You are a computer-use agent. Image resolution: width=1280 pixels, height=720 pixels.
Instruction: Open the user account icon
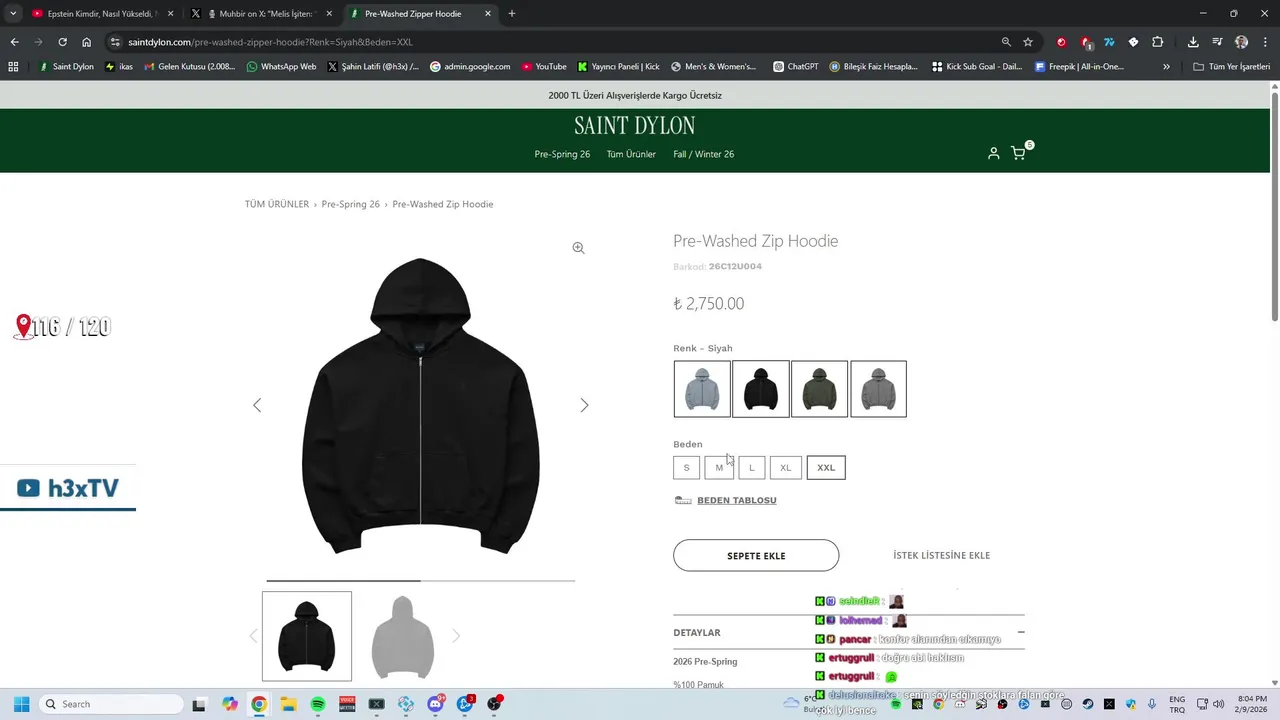[x=993, y=153]
